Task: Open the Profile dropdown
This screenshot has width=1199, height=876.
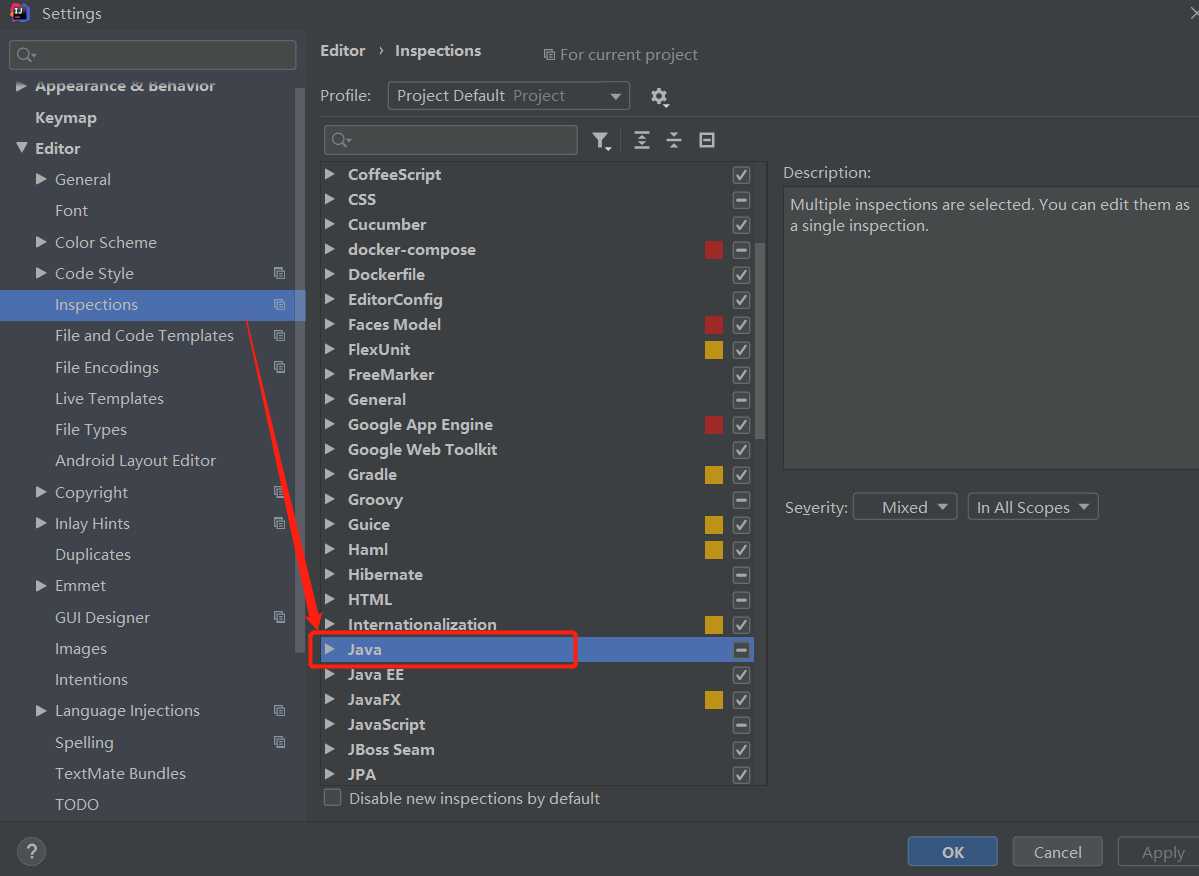Action: pyautogui.click(x=508, y=96)
